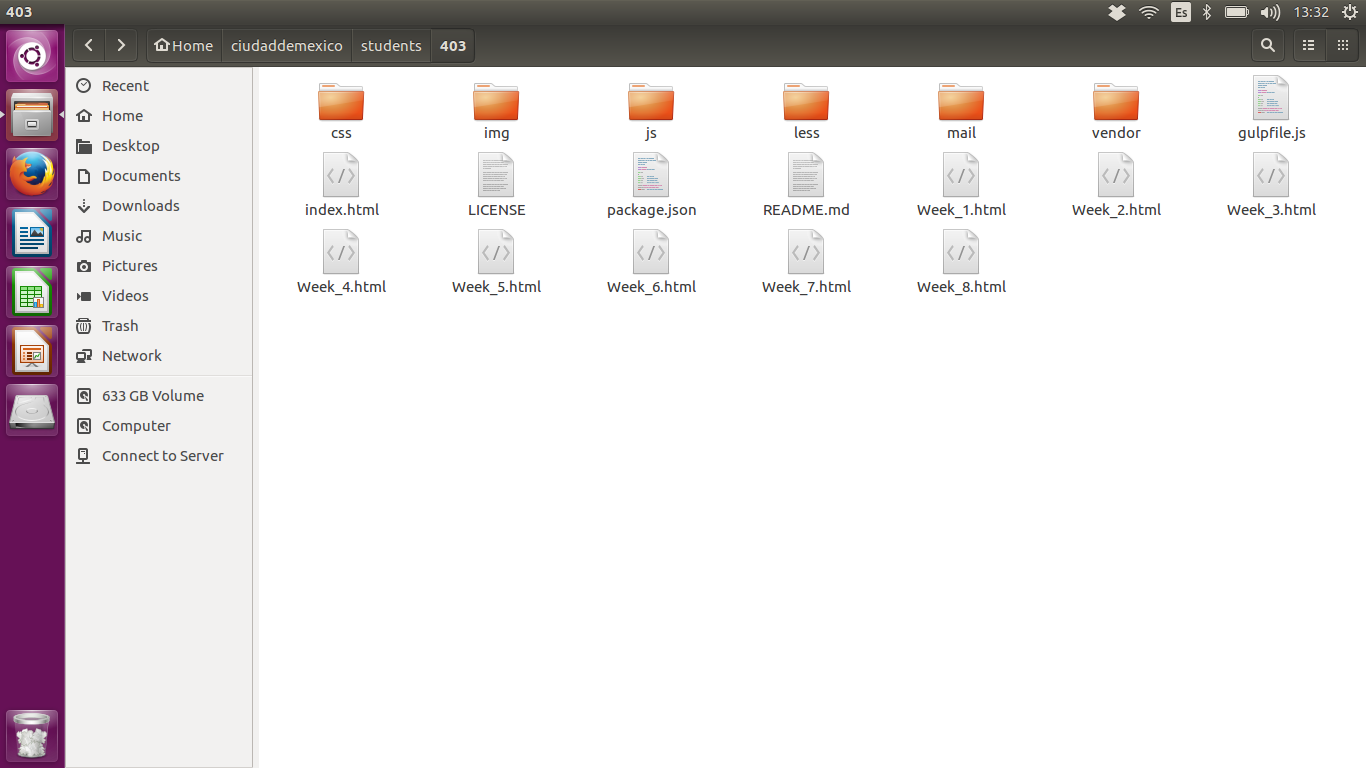Screen dimensions: 1366x768
Task: Select the Week_2.html file icon
Action: pos(1116,175)
